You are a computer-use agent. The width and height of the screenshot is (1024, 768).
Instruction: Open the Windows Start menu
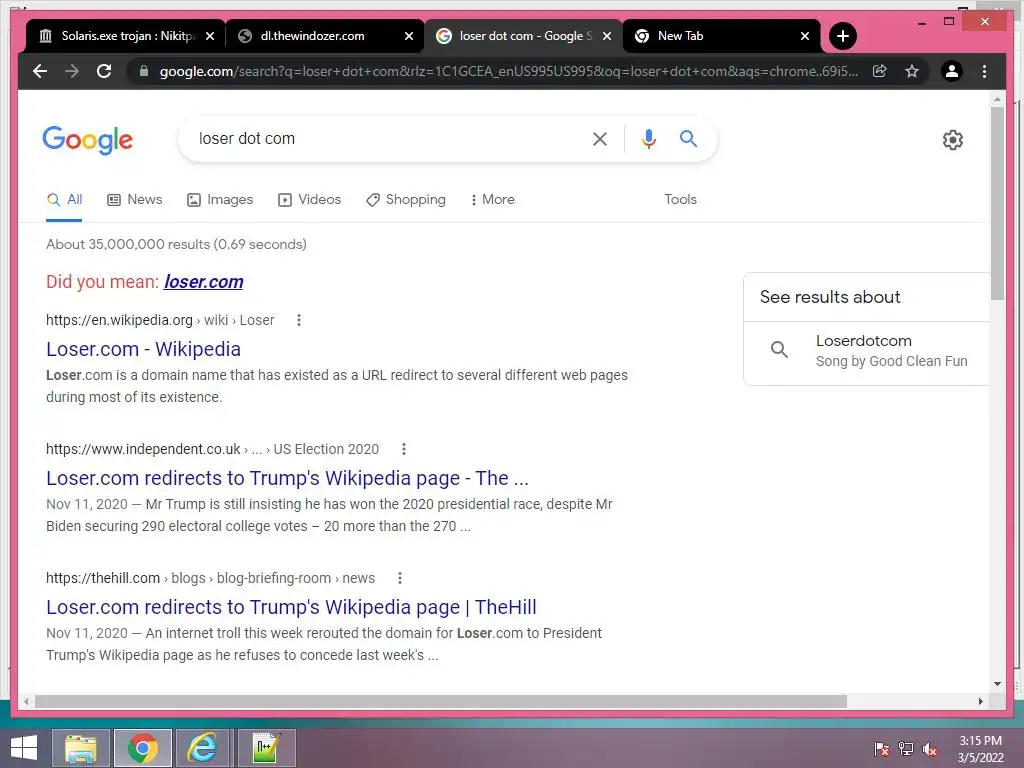(24, 748)
